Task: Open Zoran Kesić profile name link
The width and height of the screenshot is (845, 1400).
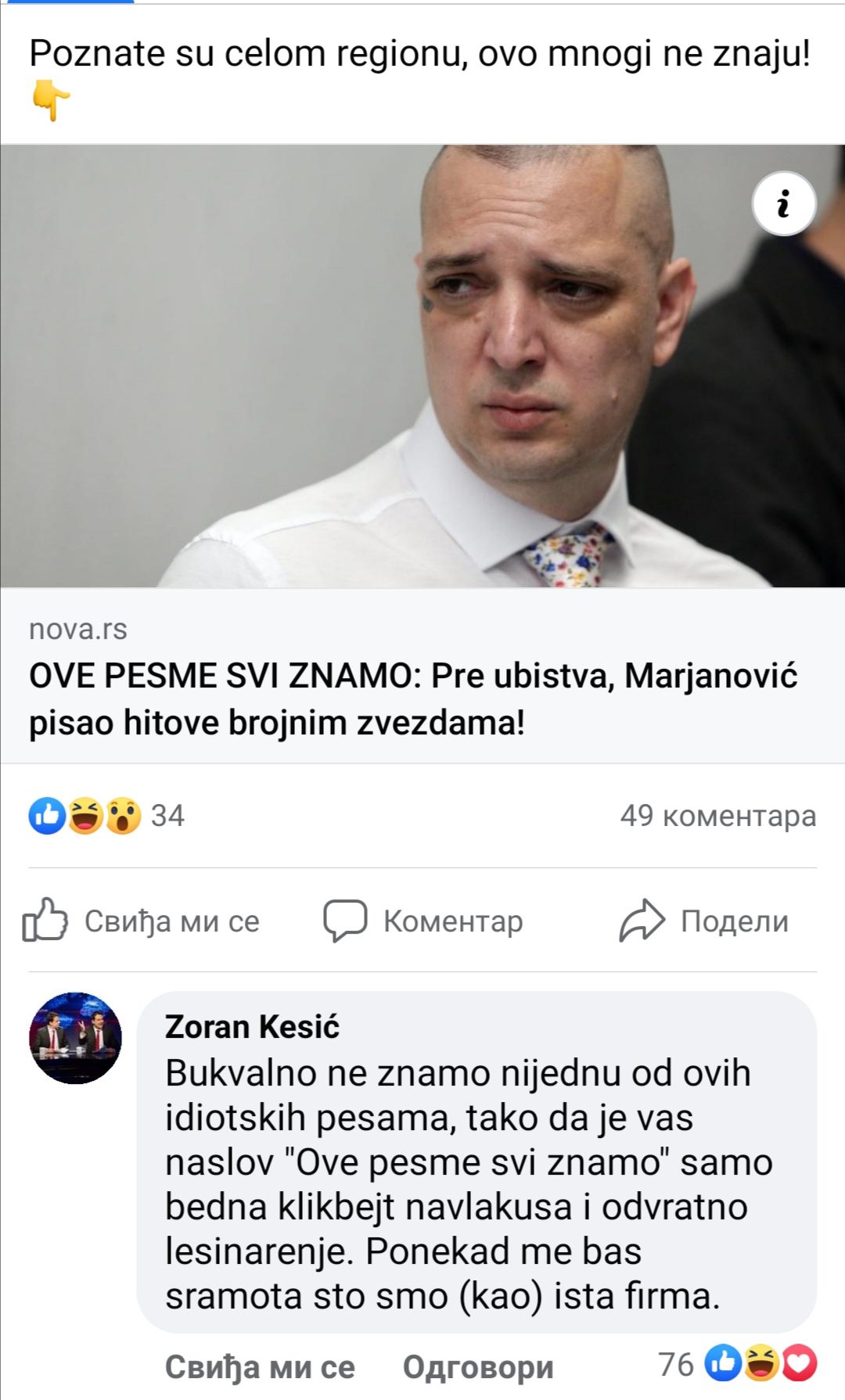Action: 252,1026
